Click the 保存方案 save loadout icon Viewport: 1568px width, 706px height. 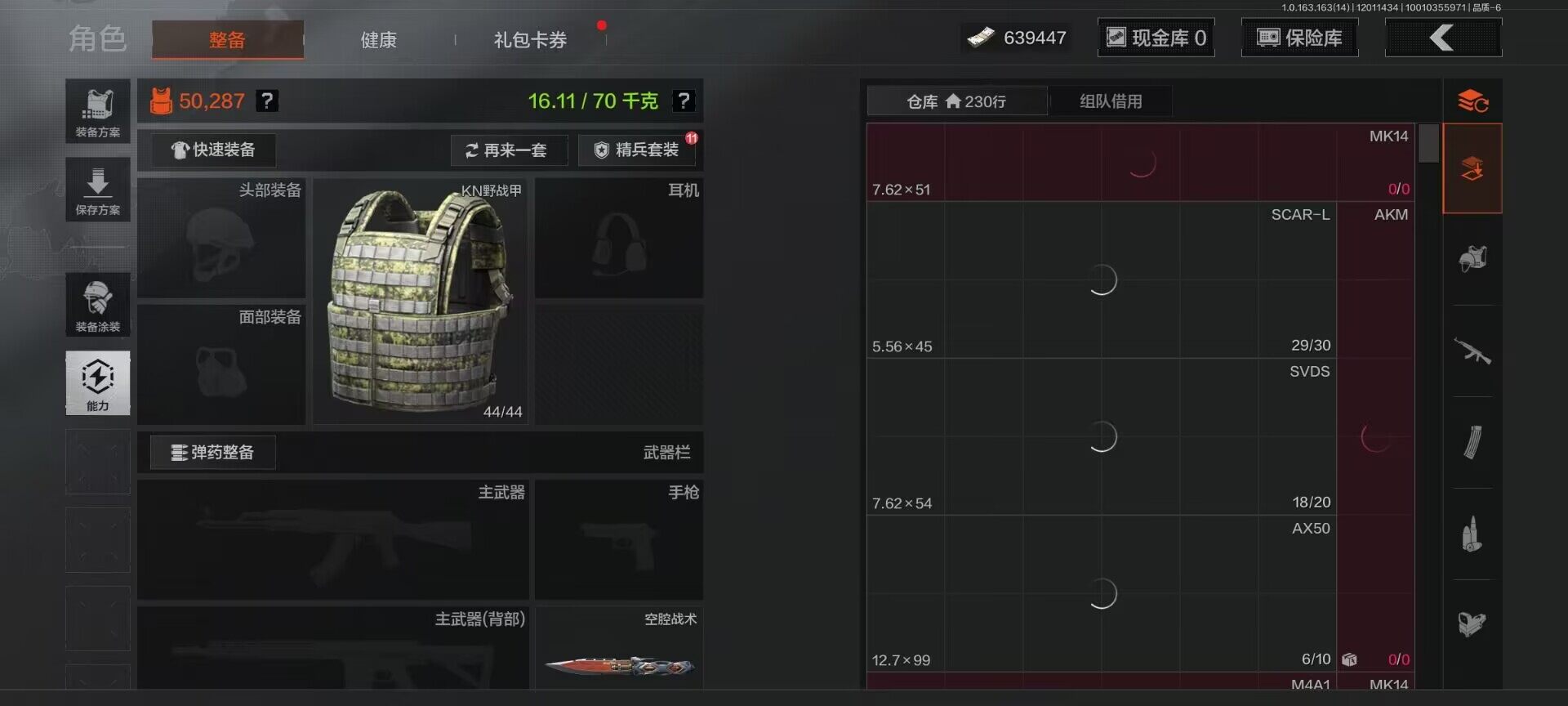pos(98,190)
